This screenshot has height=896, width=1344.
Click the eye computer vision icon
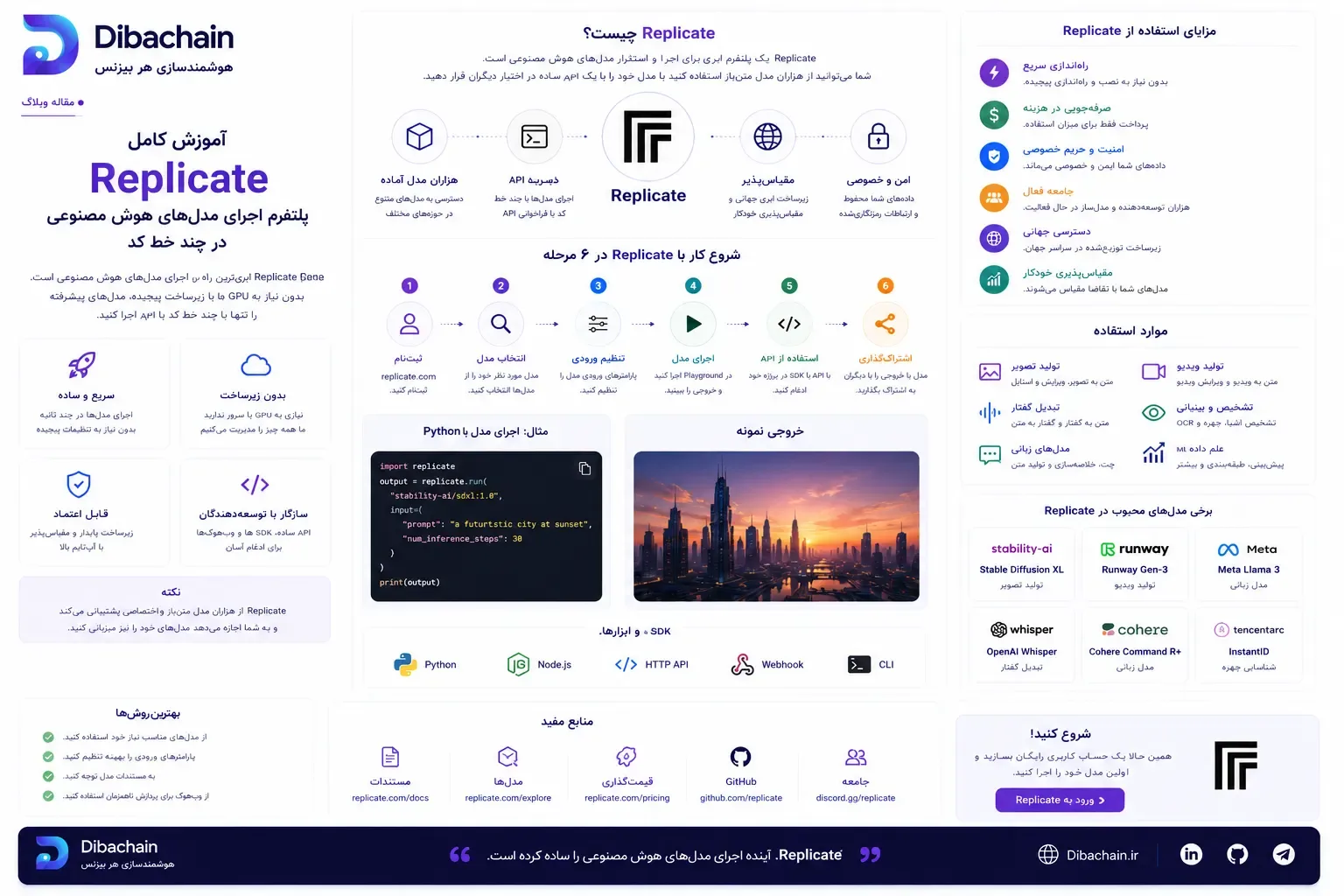(x=1154, y=413)
